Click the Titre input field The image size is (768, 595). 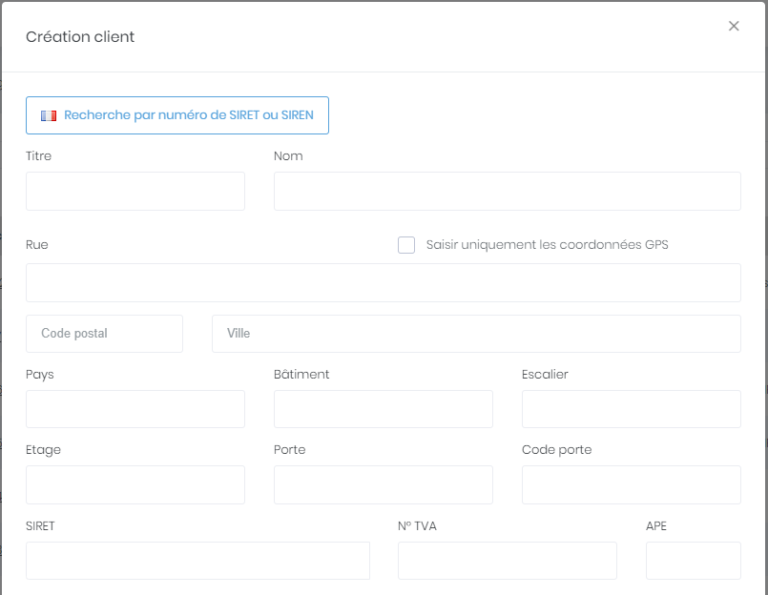(135, 191)
